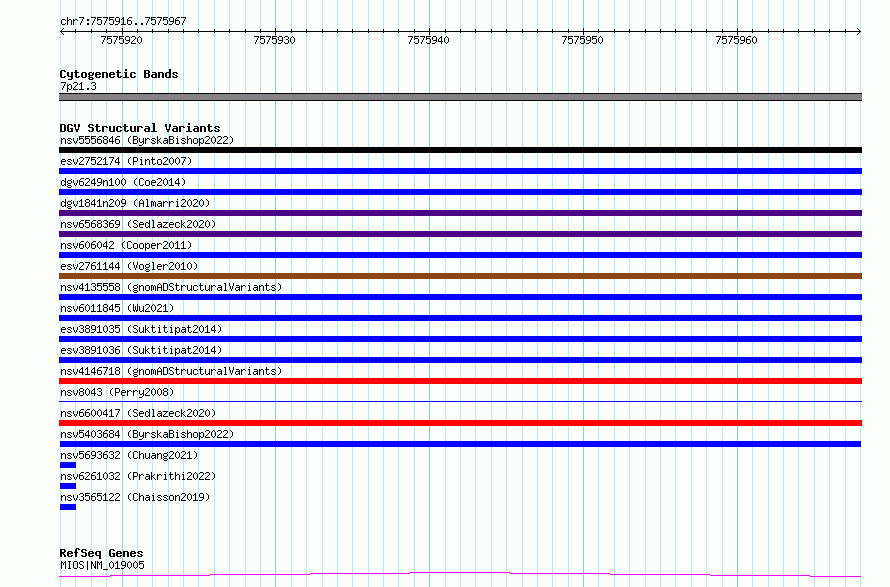
Task: Select nsv5403684 (ByrskaBishop2022) label
Action: pos(147,434)
